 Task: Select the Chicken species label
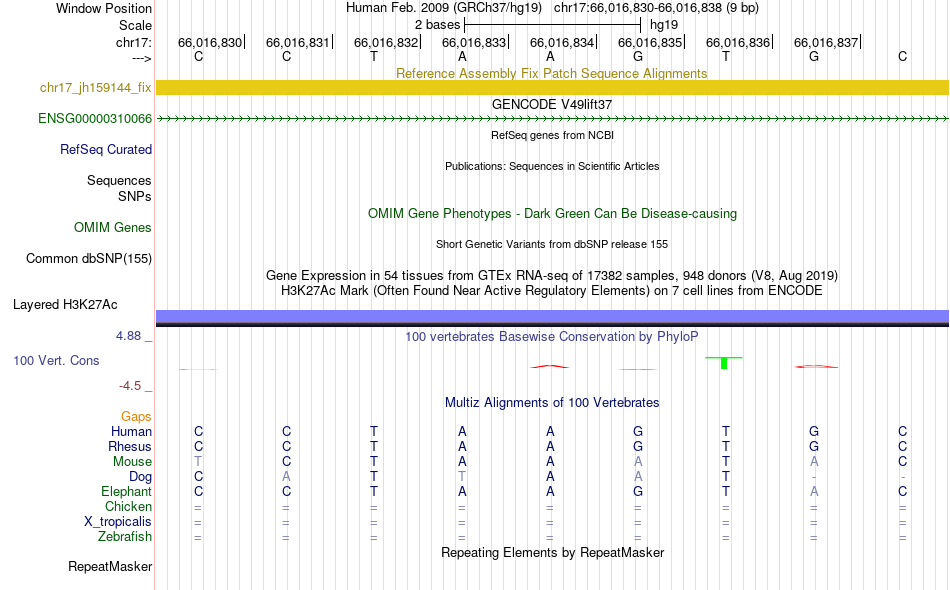click(128, 506)
